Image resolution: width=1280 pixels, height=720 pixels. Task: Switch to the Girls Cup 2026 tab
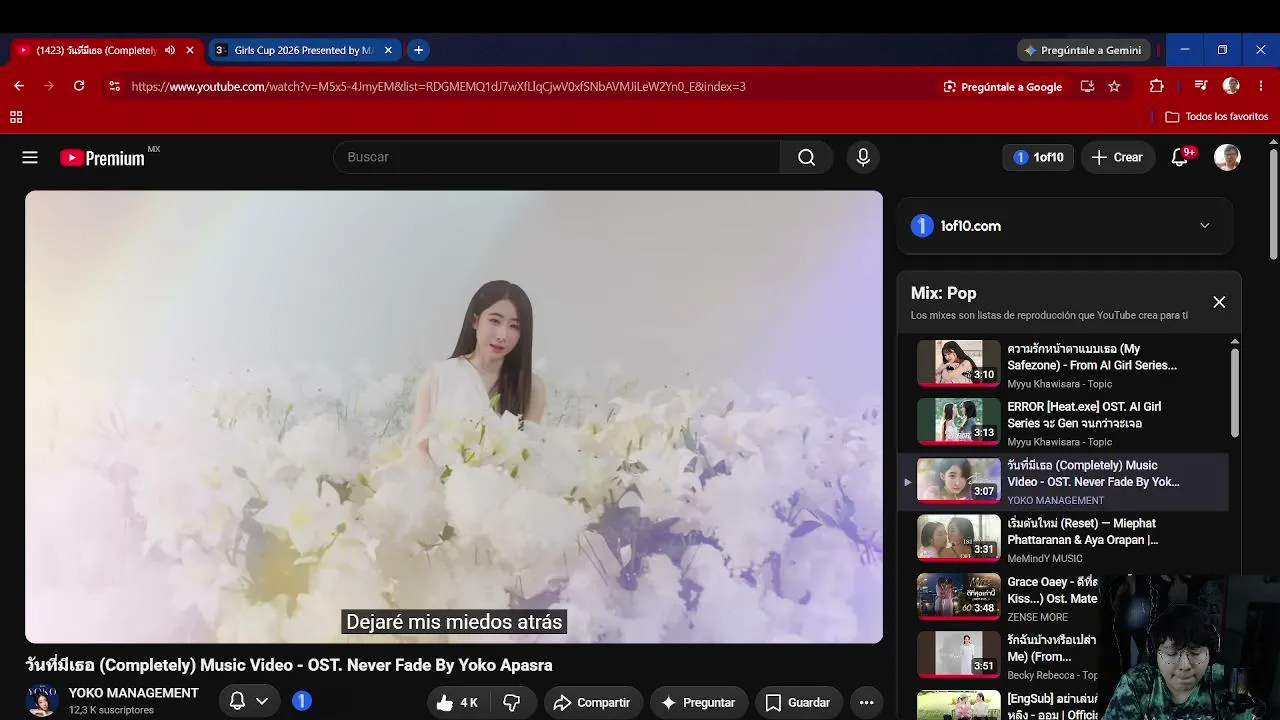pos(304,50)
